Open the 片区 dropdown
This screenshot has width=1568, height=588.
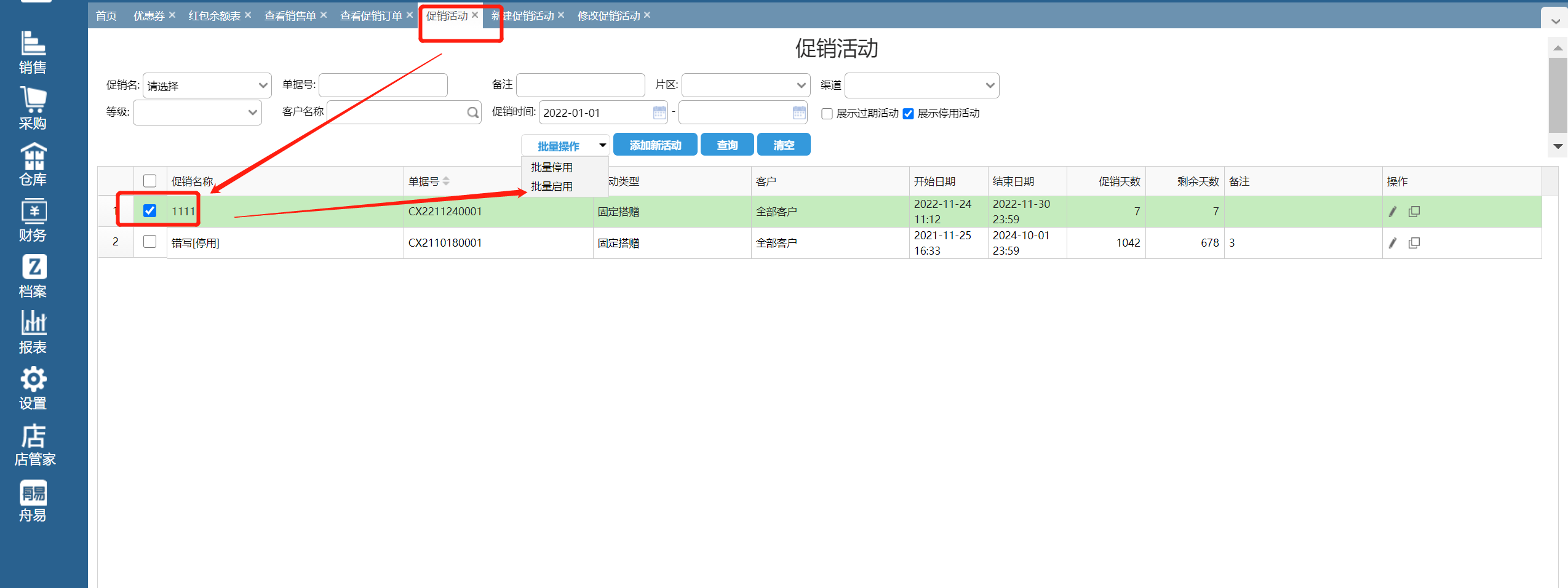746,85
